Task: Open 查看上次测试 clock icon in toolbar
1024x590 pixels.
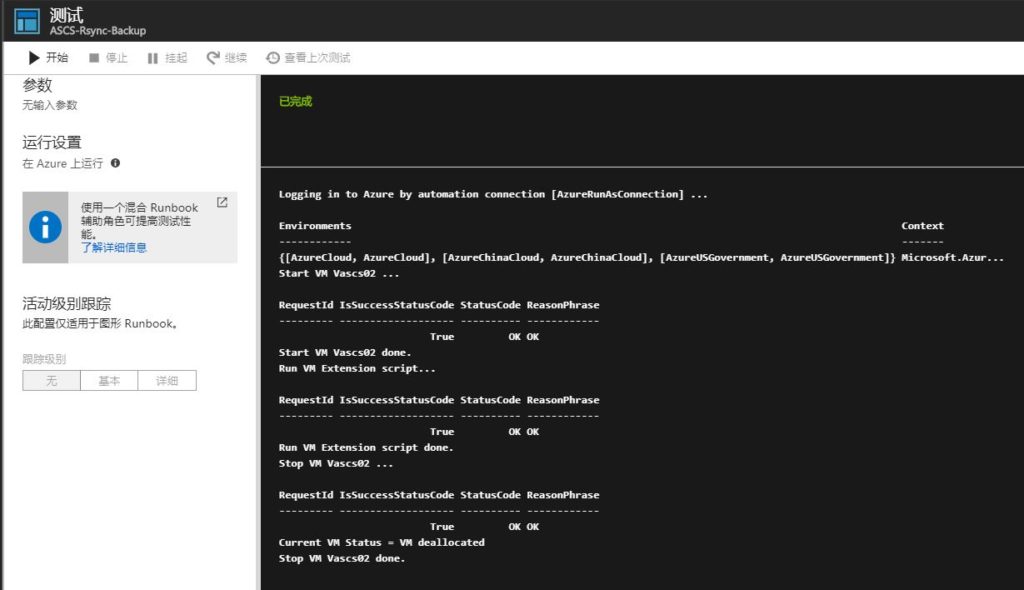Action: pyautogui.click(x=272, y=58)
